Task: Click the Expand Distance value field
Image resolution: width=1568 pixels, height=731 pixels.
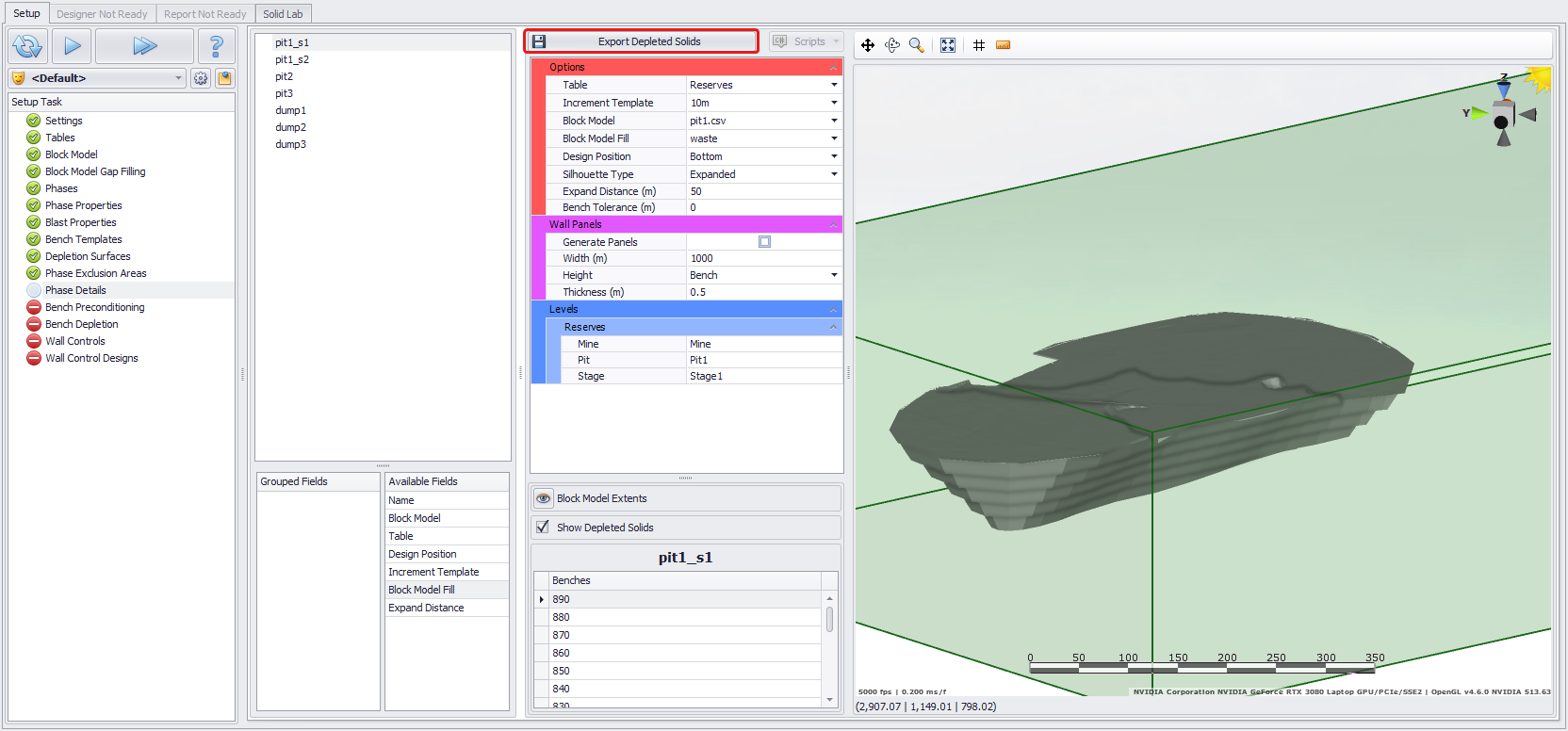Action: 763,191
